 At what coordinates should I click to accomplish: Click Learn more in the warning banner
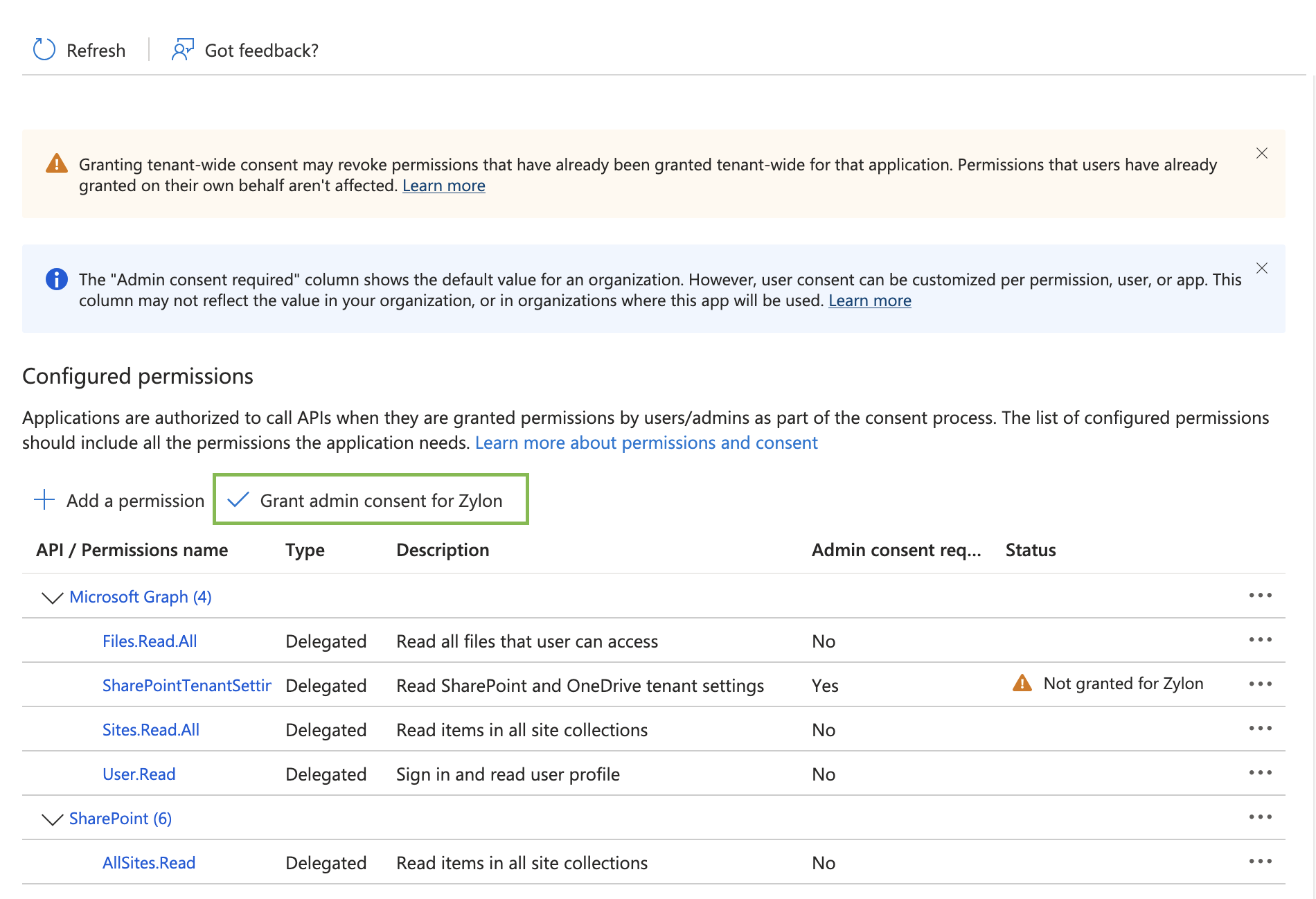444,186
